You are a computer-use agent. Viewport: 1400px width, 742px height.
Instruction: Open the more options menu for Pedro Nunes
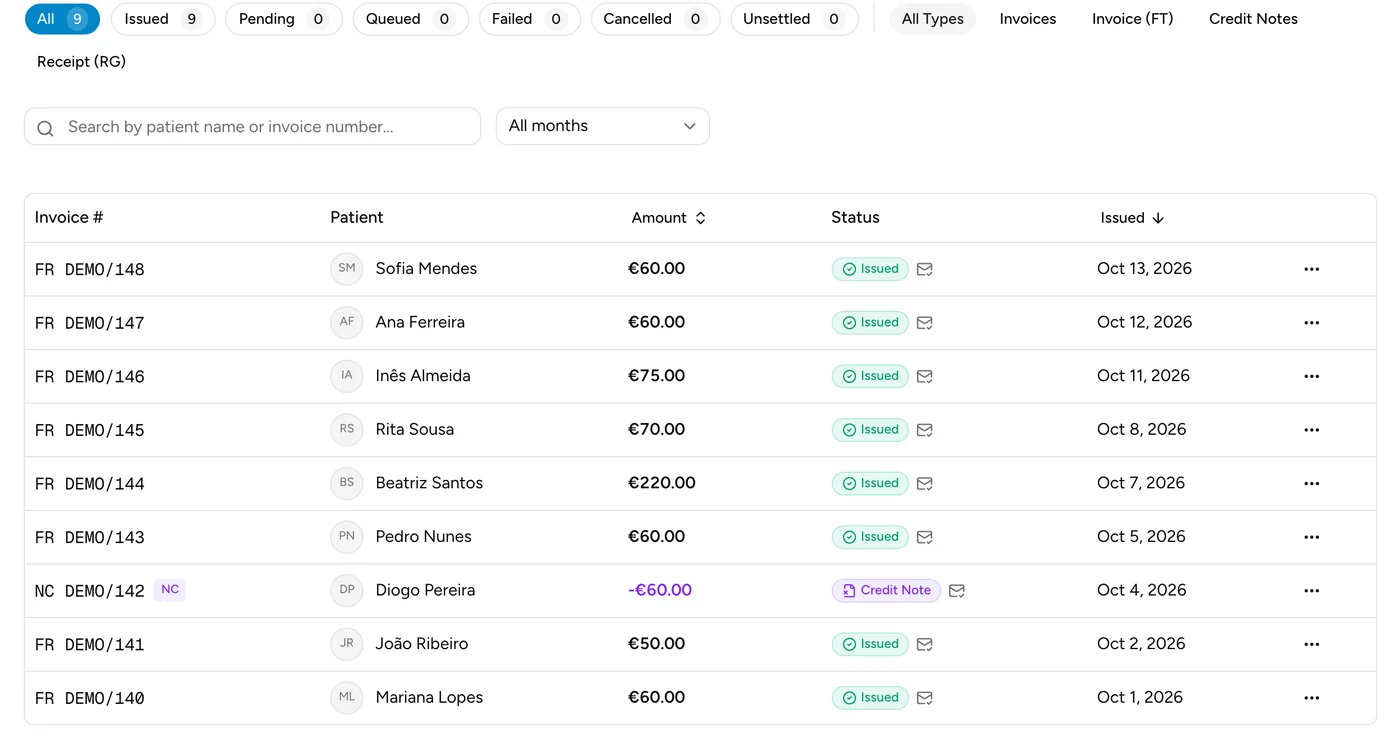coord(1312,537)
